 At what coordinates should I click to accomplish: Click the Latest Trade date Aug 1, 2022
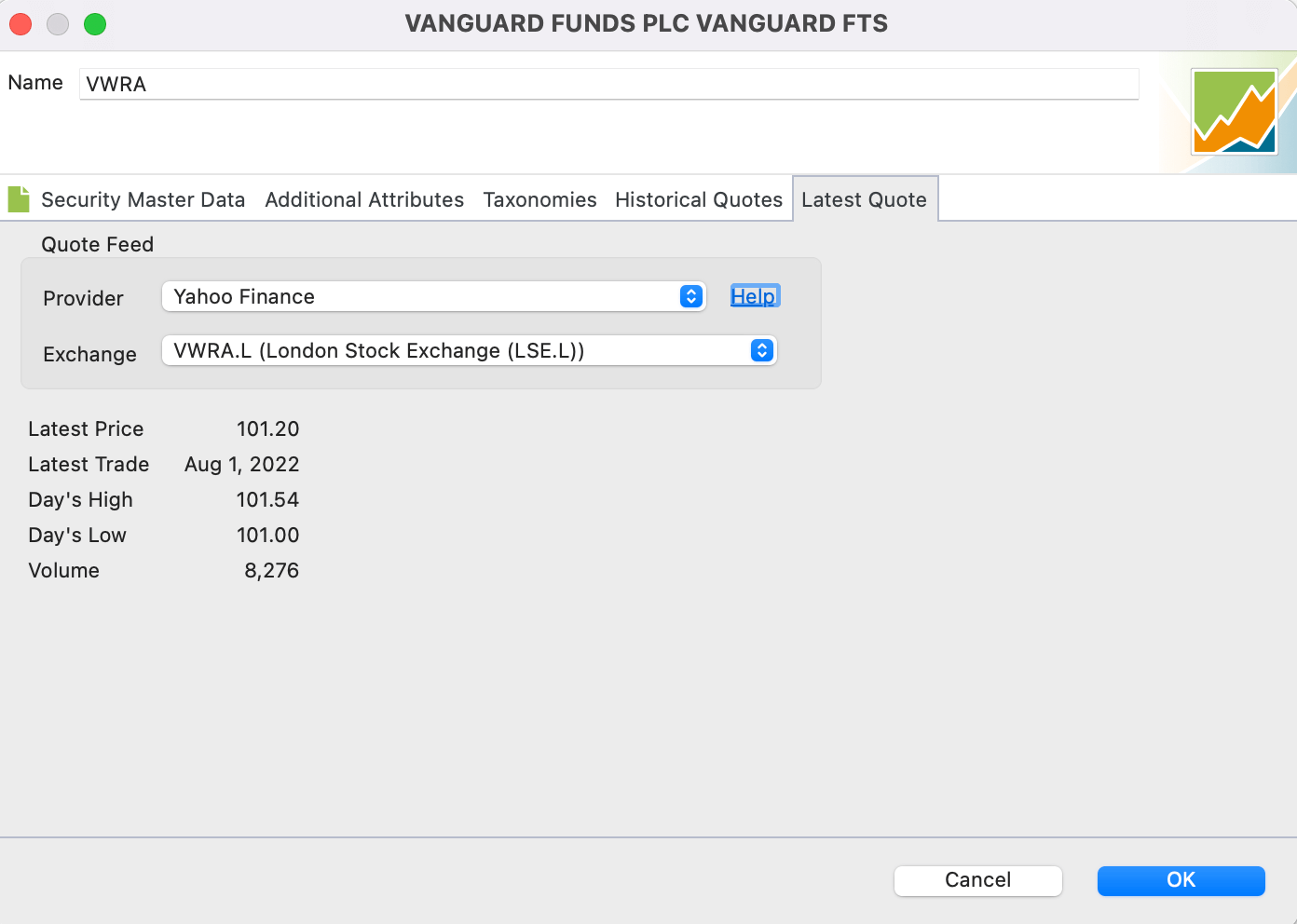tap(242, 464)
